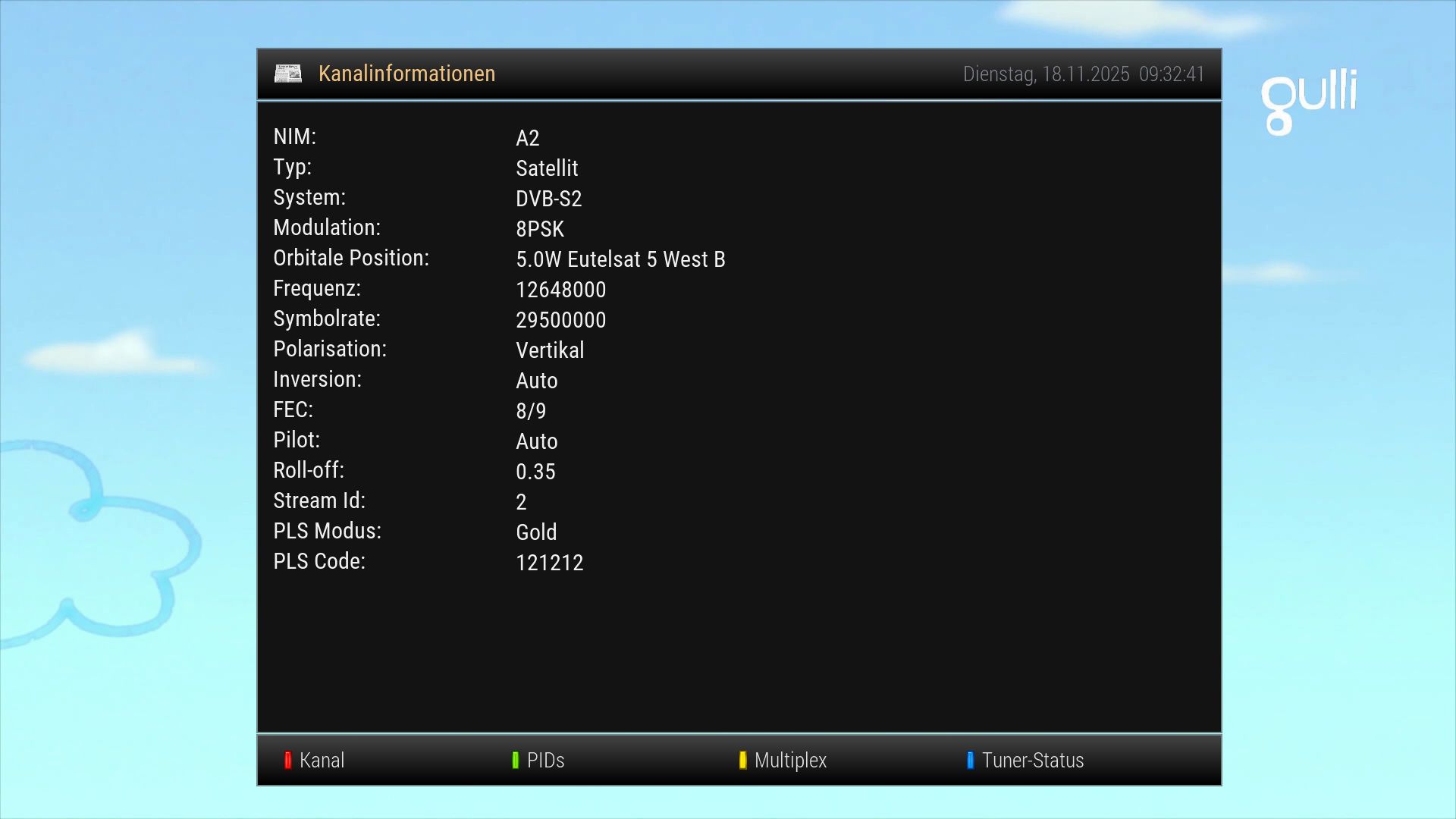Viewport: 1456px width, 819px height.
Task: Click the PLS Modus value Gold
Action: (x=536, y=532)
